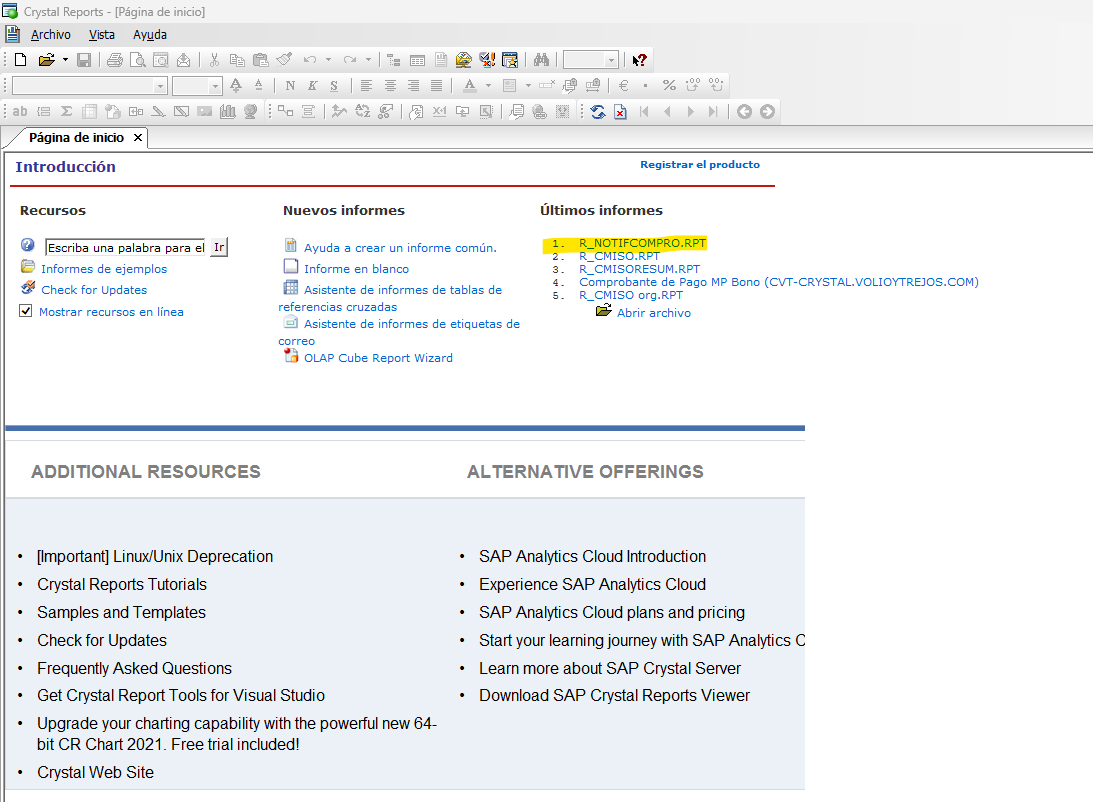
Task: Click the Format Painter brush icon
Action: tap(284, 60)
